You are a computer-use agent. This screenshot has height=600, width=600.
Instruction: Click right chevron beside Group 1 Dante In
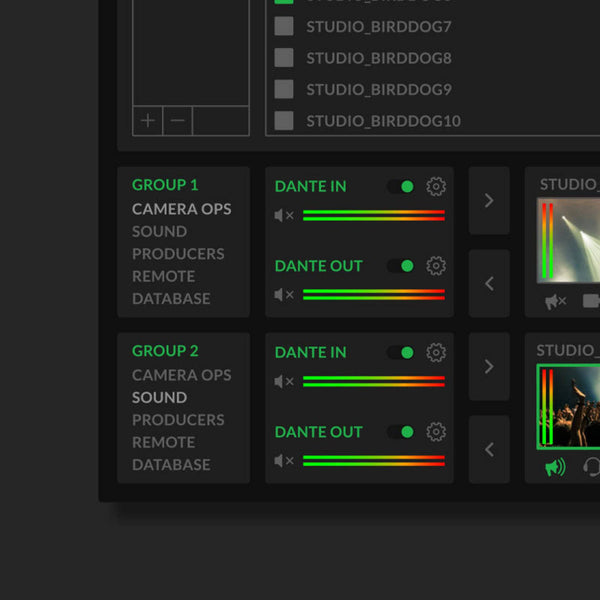[x=489, y=201]
